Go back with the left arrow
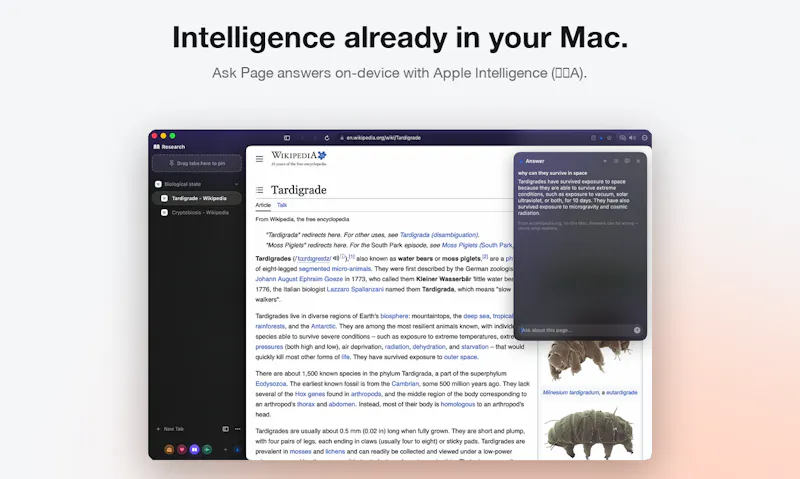Screen dimensions: 800x479 click(302, 138)
